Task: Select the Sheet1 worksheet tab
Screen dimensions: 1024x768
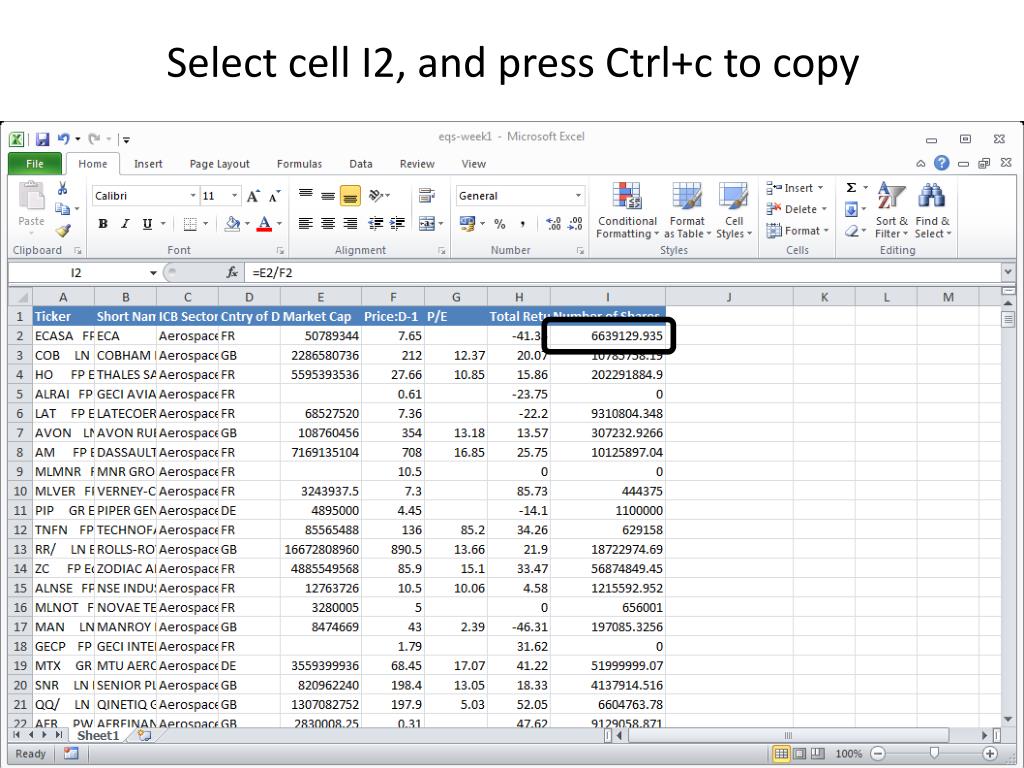Action: (98, 735)
